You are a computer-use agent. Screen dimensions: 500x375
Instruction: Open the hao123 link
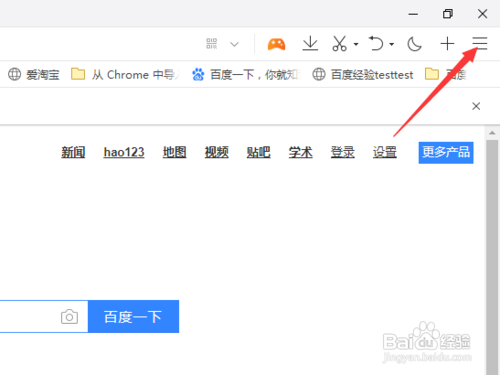(124, 152)
